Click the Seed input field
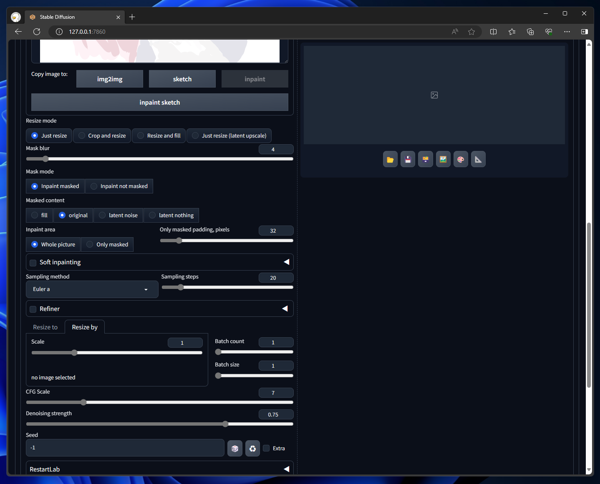 (x=125, y=448)
